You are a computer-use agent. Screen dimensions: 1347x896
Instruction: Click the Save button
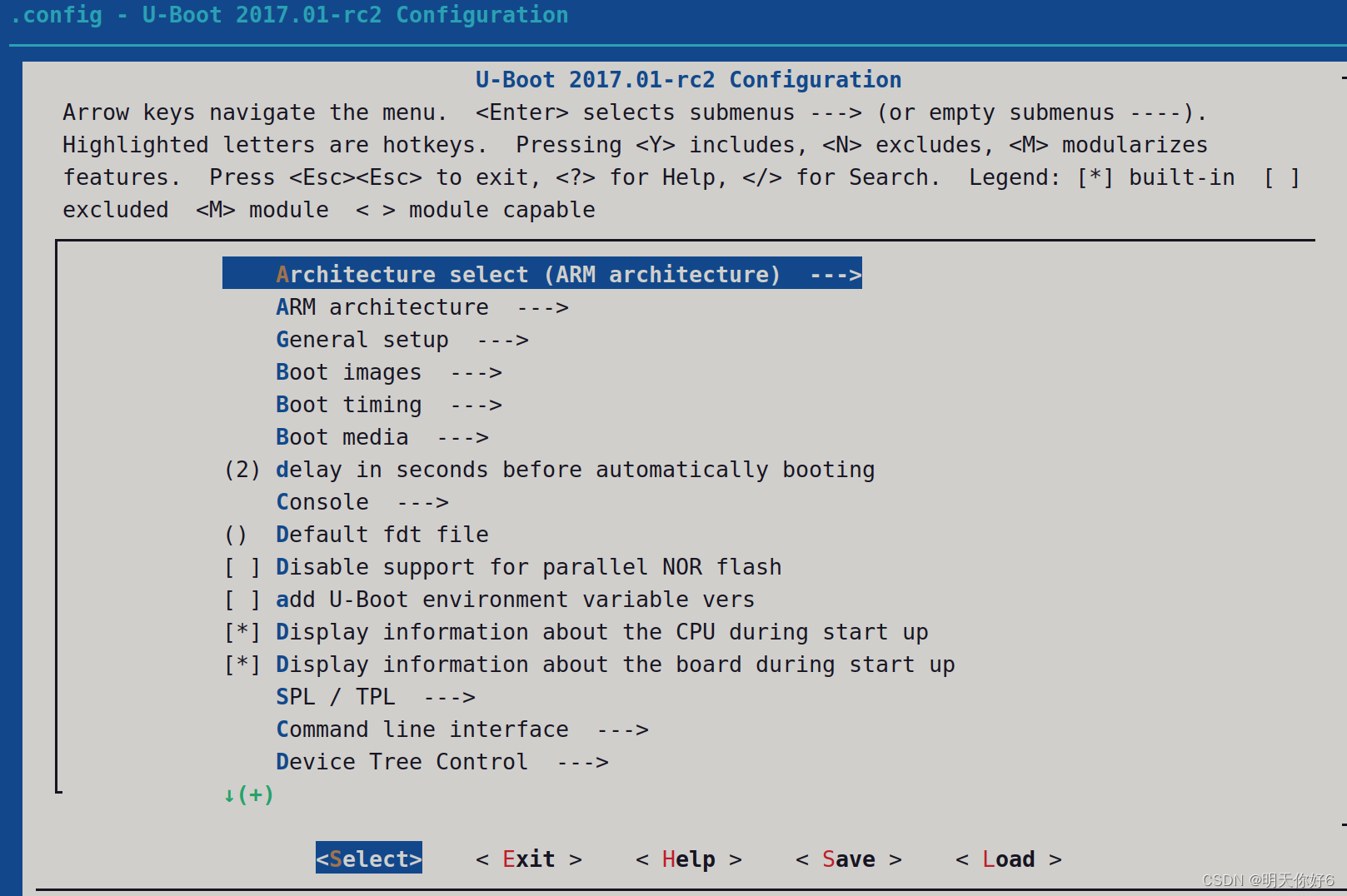849,859
